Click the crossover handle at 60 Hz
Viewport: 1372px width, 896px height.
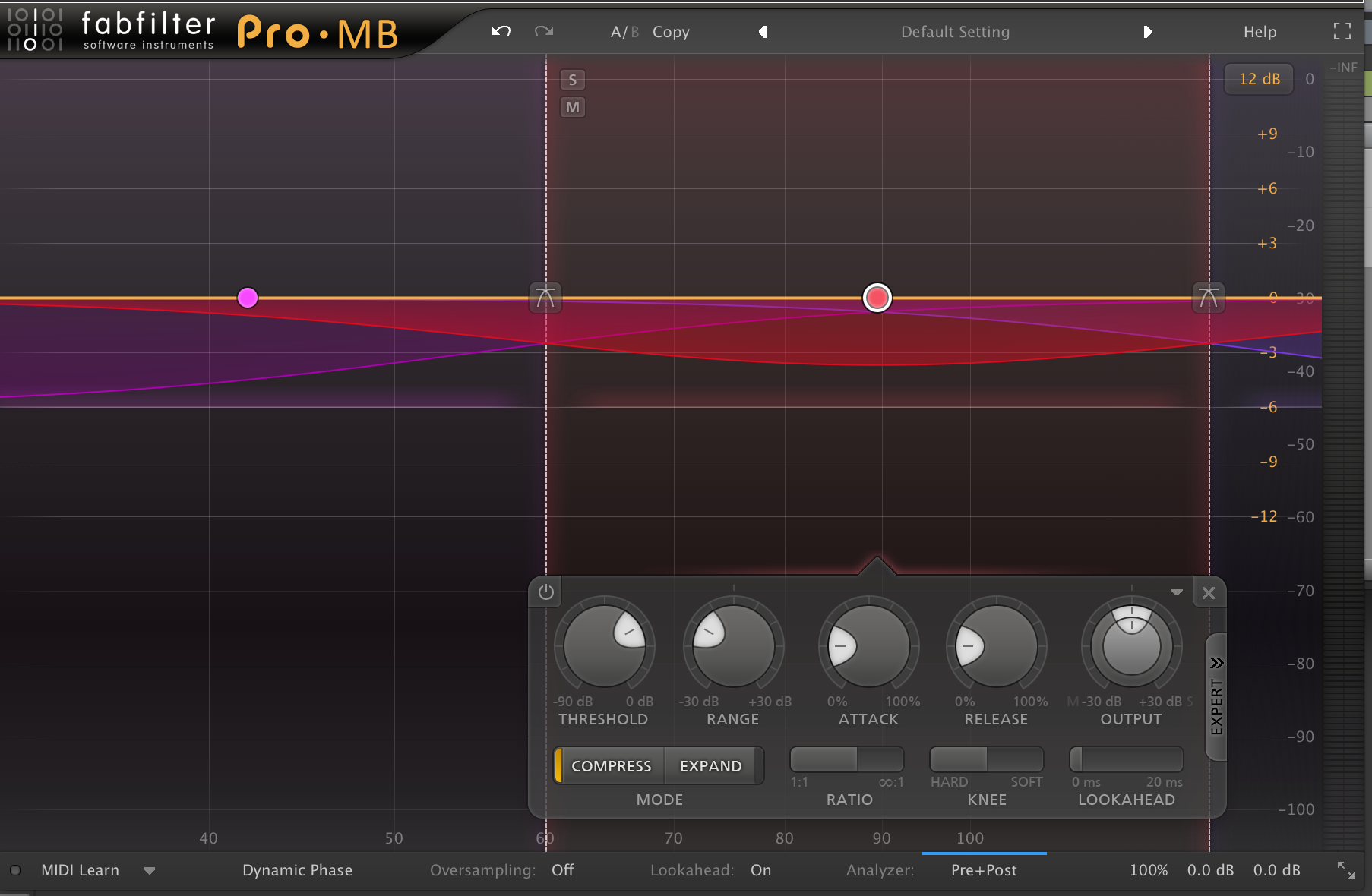coord(545,298)
